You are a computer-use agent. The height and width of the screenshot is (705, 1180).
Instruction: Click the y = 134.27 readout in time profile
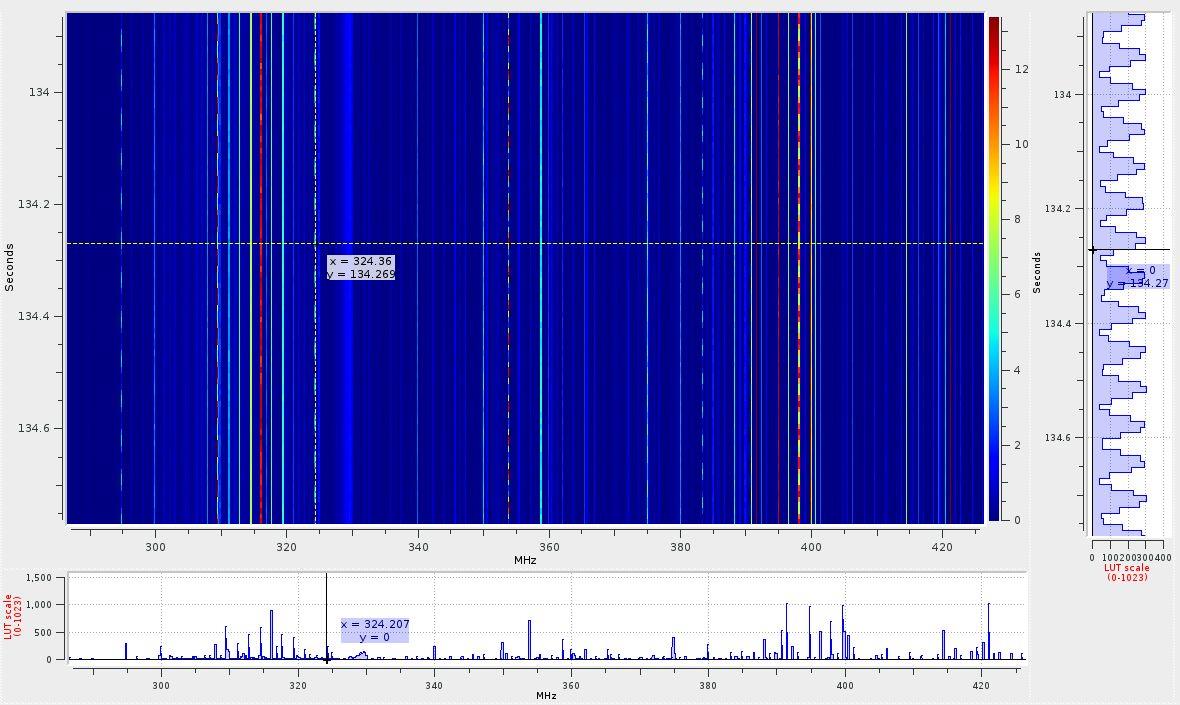click(x=1138, y=277)
